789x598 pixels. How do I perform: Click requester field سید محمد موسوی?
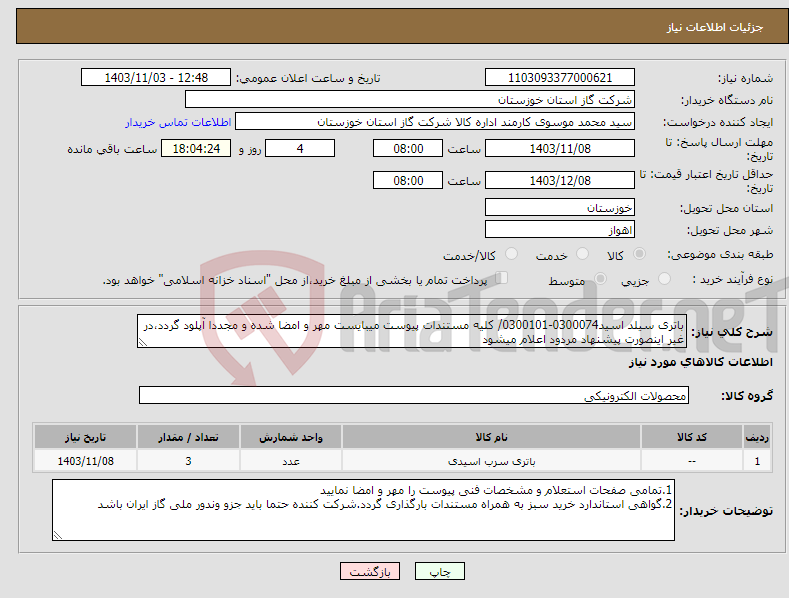click(x=435, y=122)
